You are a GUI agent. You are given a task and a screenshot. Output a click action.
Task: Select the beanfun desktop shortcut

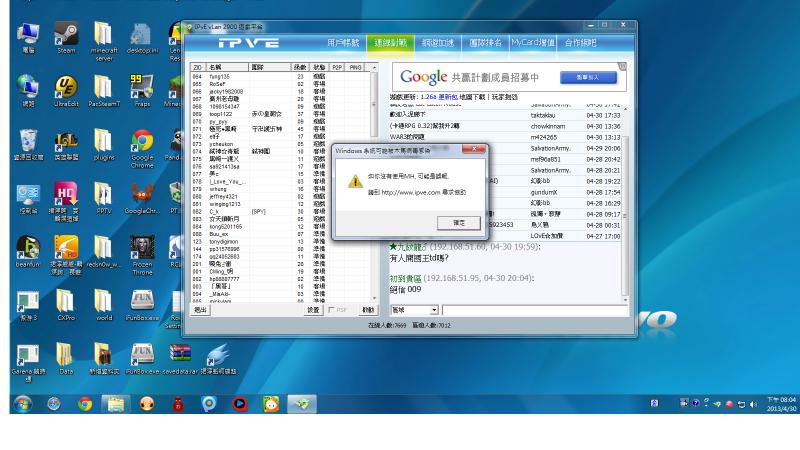point(28,252)
